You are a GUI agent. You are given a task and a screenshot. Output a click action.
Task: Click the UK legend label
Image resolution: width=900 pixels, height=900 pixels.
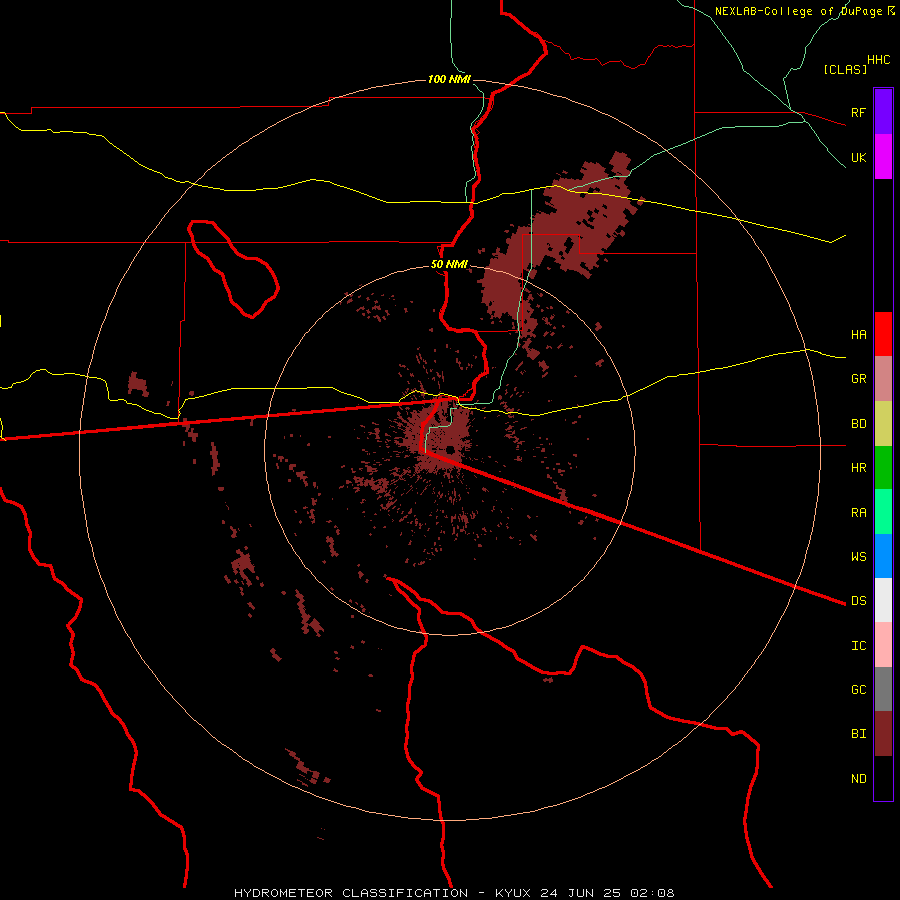858,157
